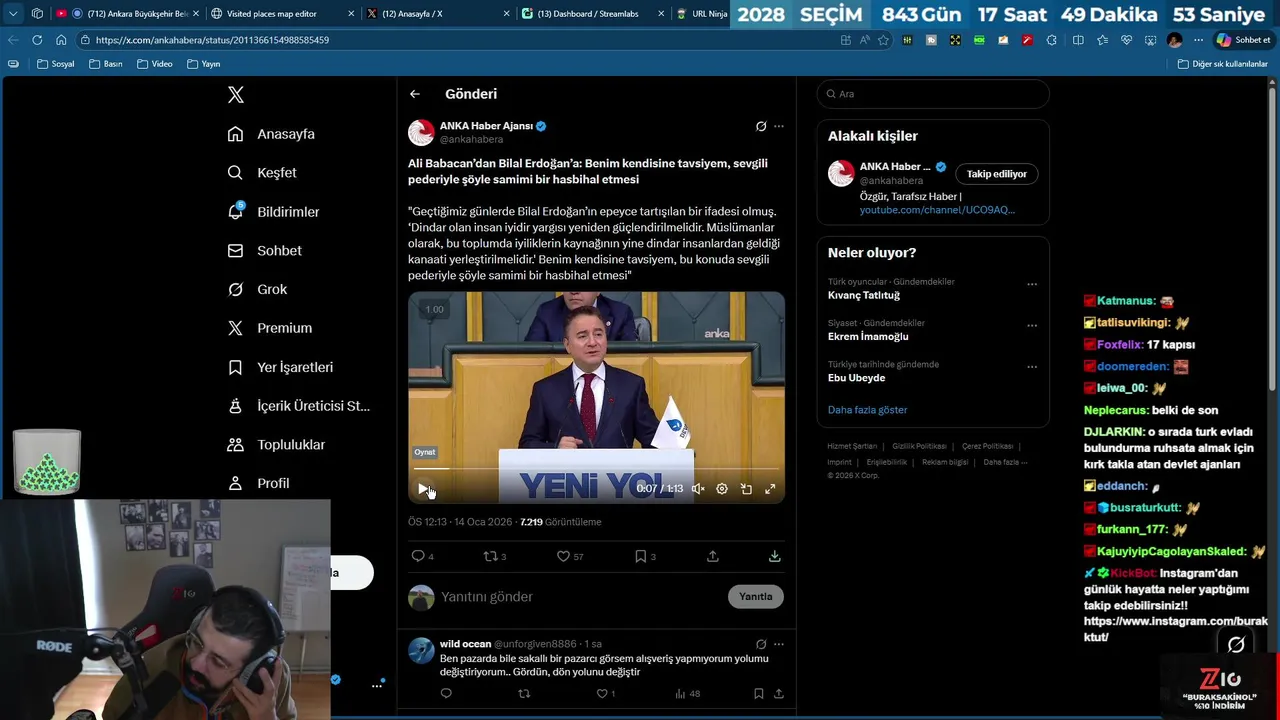Viewport: 1280px width, 720px height.
Task: Share wild ocean's reply
Action: pyautogui.click(x=779, y=693)
